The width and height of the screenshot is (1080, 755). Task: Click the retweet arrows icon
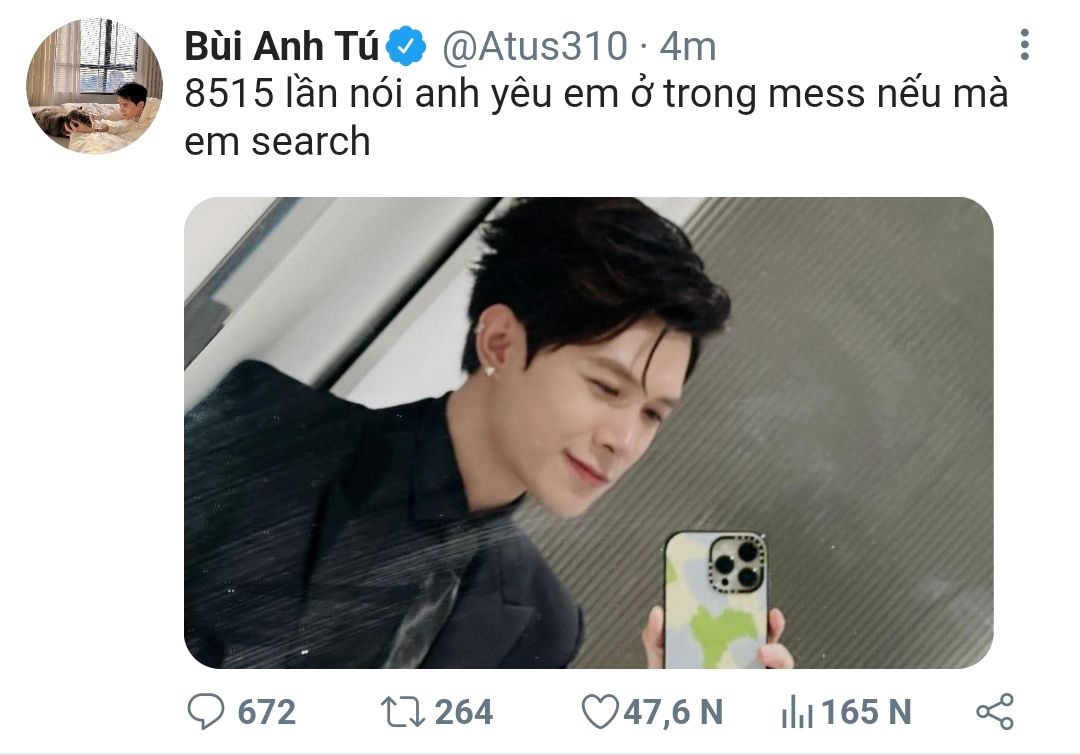(403, 712)
